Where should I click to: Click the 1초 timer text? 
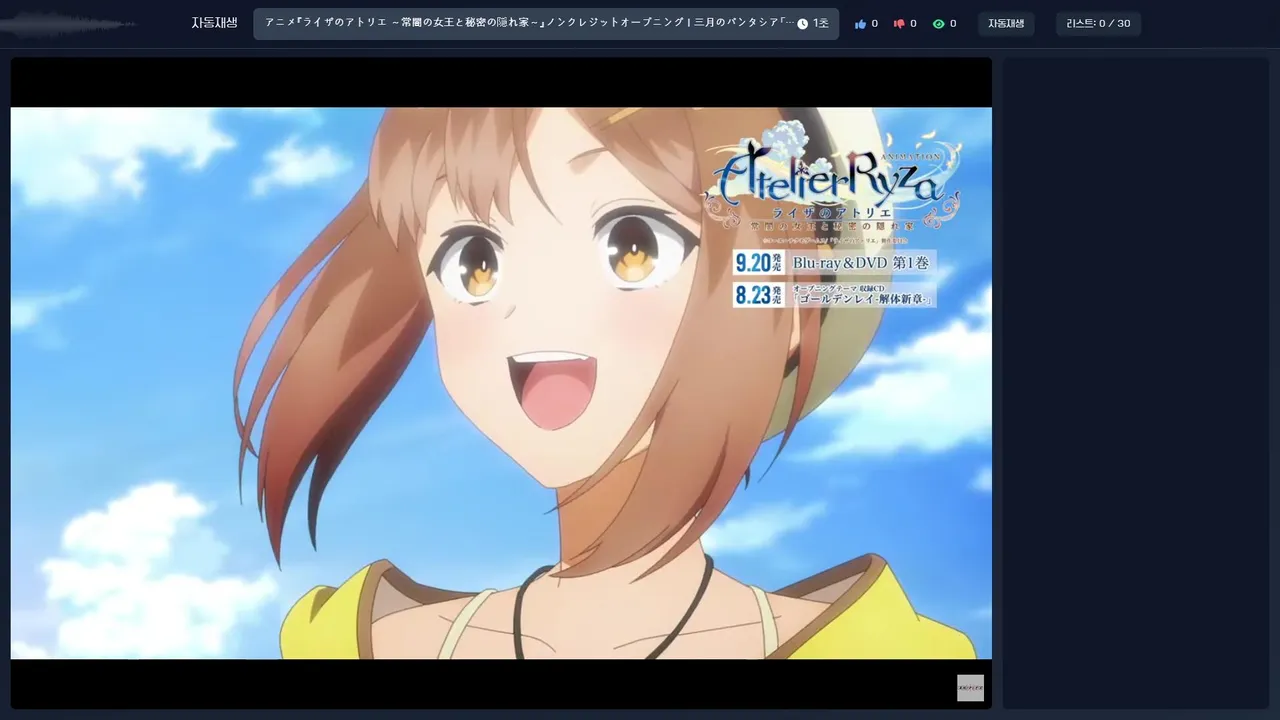coord(821,24)
